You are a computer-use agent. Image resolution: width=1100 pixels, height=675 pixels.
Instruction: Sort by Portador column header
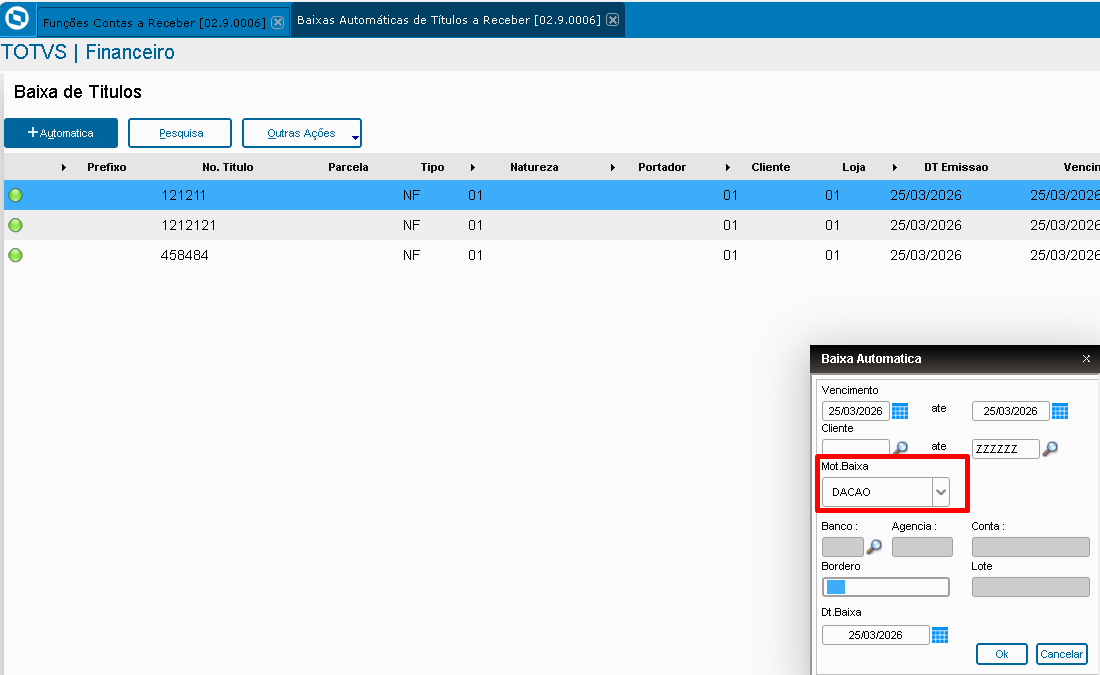point(662,167)
